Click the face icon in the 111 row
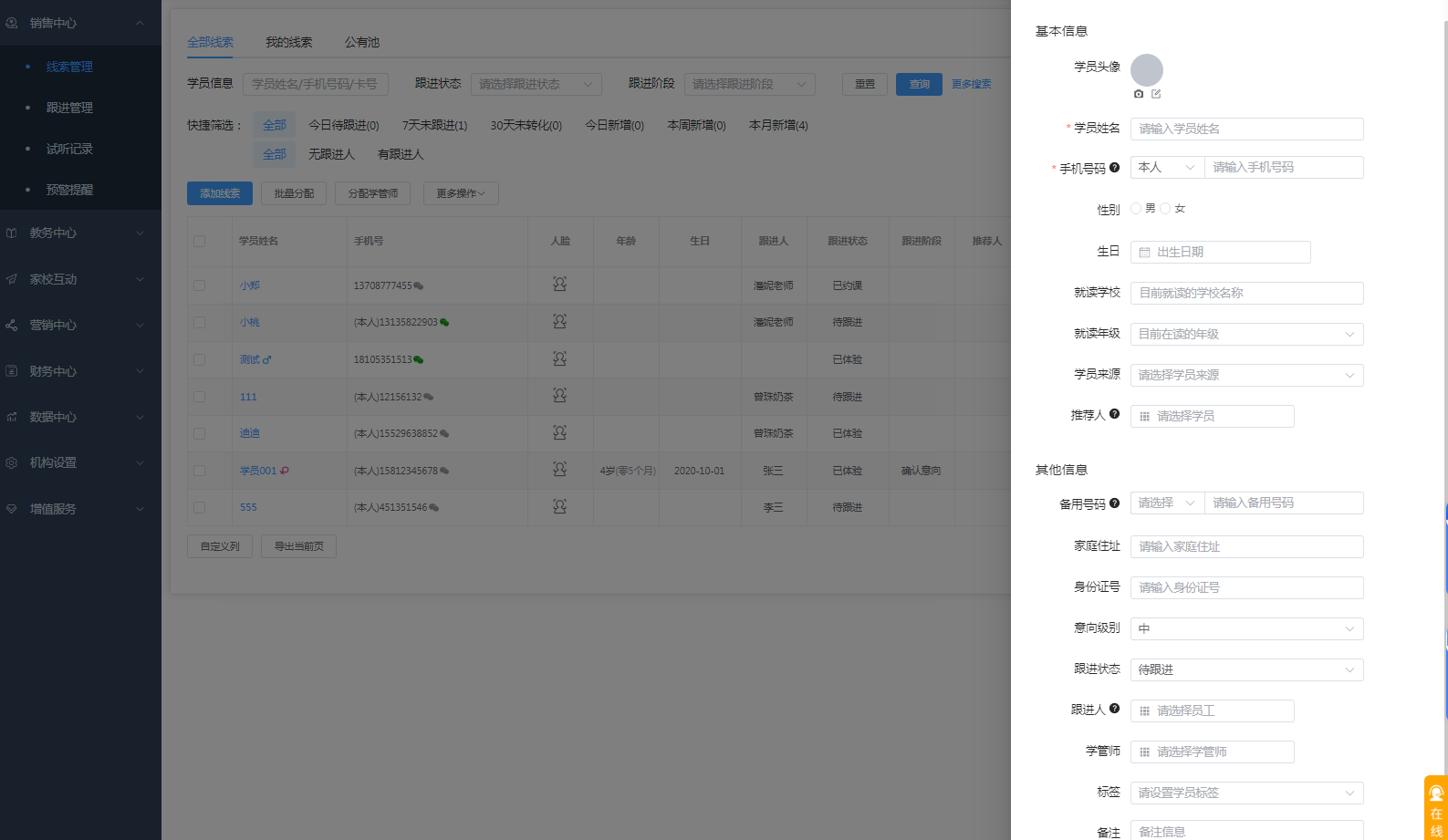 click(559, 396)
